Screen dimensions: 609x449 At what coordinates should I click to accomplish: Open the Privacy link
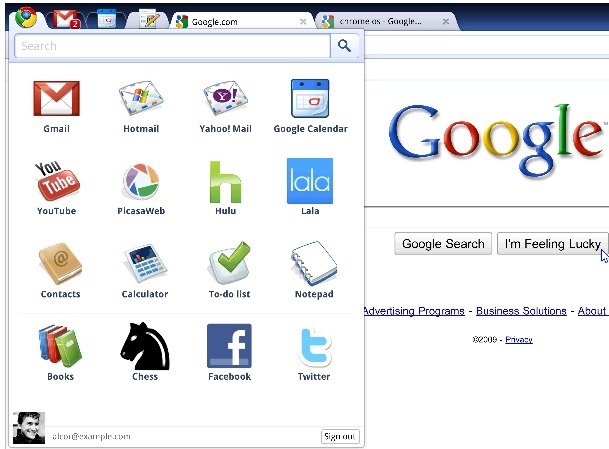click(519, 339)
